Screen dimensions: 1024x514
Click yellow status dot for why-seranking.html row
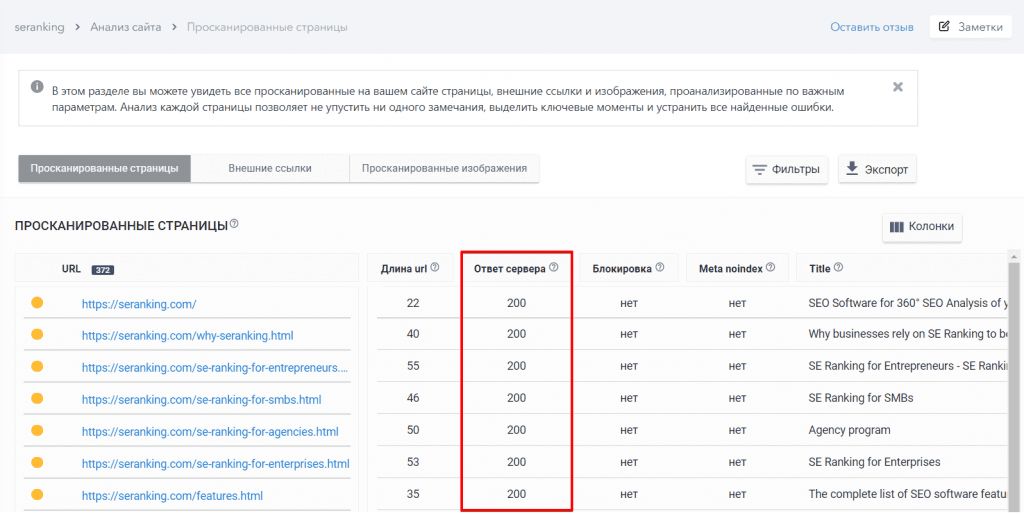37,335
